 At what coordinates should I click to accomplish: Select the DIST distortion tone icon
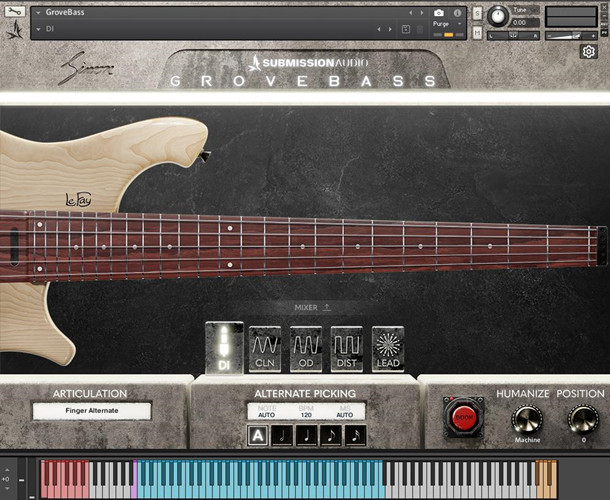pyautogui.click(x=347, y=349)
